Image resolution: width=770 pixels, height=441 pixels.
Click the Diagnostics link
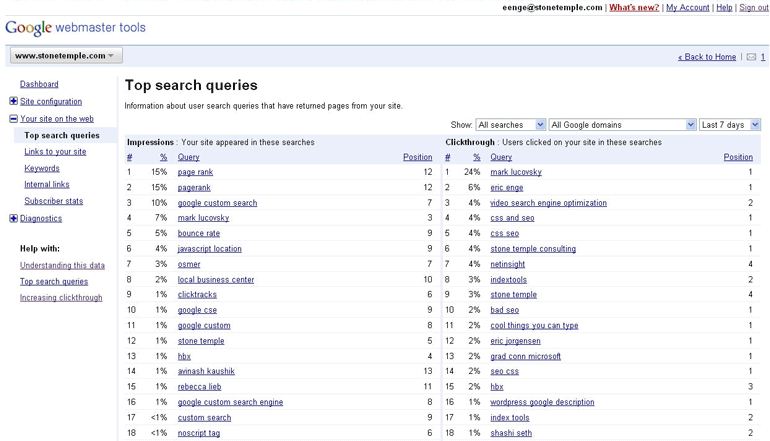(x=41, y=219)
